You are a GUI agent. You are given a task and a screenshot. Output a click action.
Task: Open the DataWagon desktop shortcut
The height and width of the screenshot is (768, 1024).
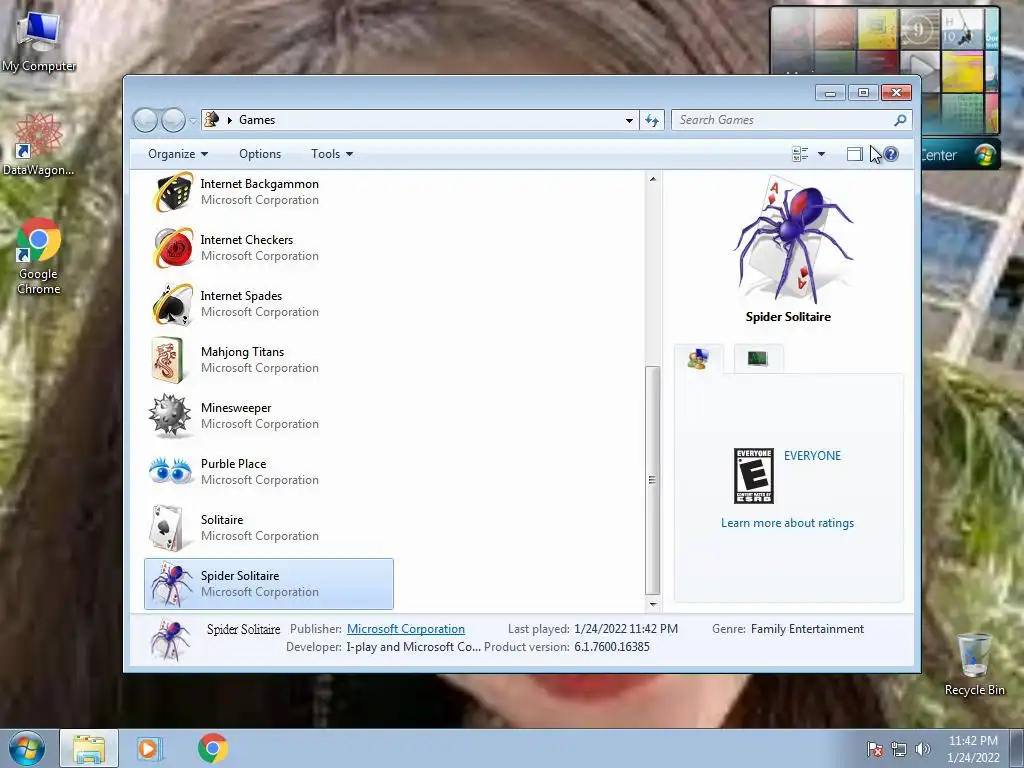(39, 144)
